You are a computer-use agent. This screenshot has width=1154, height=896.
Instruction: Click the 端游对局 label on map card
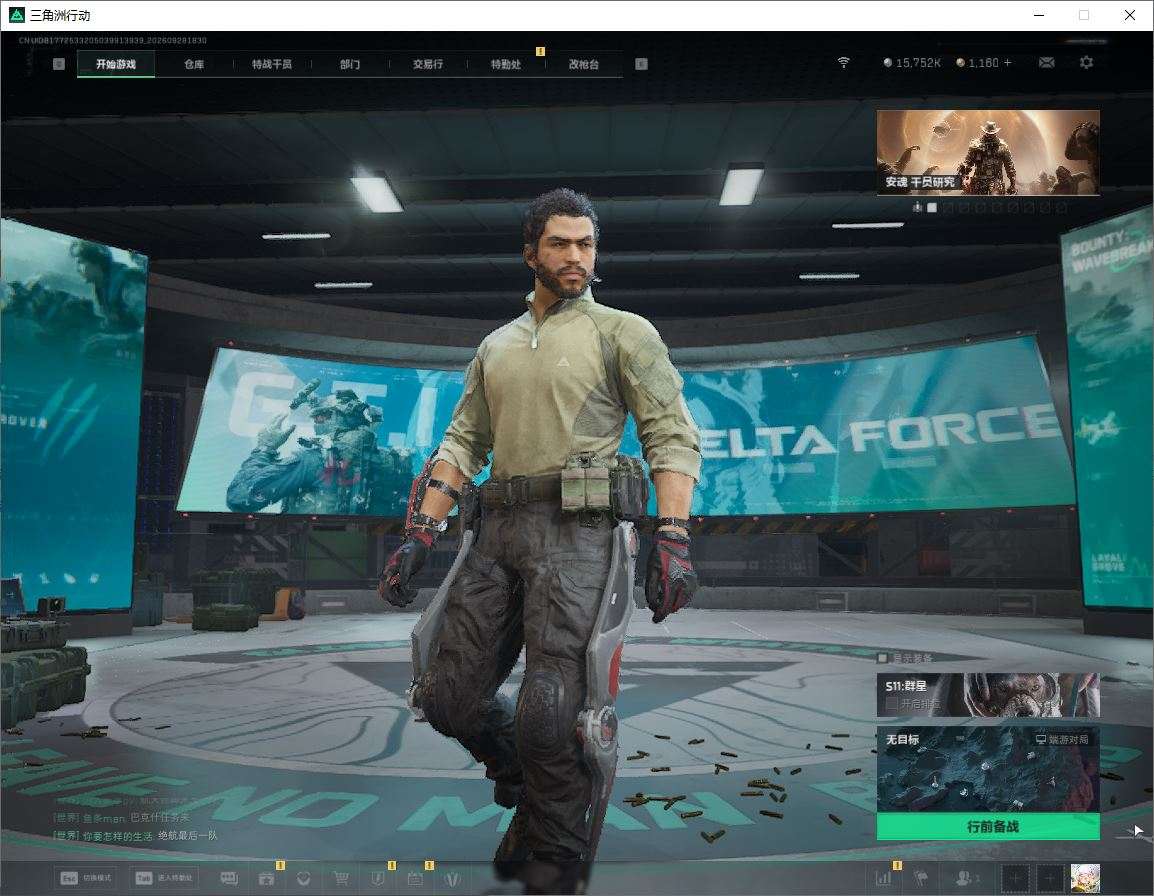[x=1062, y=739]
